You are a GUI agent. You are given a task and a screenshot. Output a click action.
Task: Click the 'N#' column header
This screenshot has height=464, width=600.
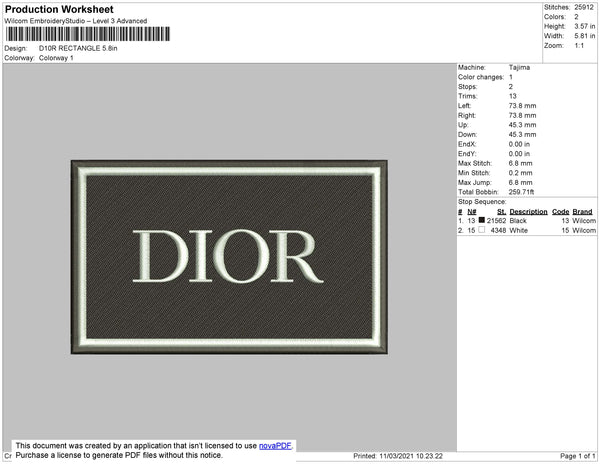coord(472,212)
